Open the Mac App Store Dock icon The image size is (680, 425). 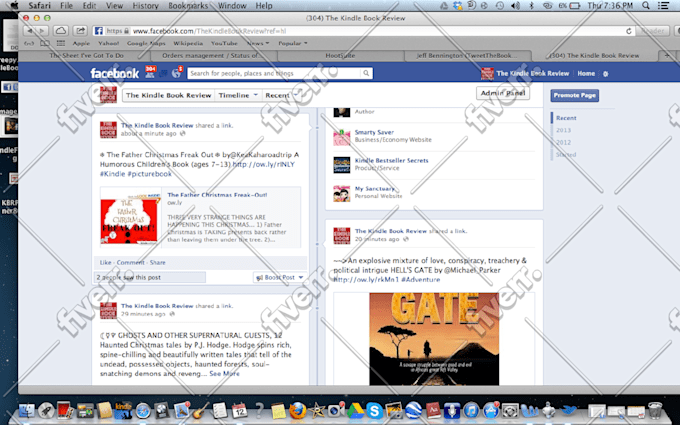[490, 410]
